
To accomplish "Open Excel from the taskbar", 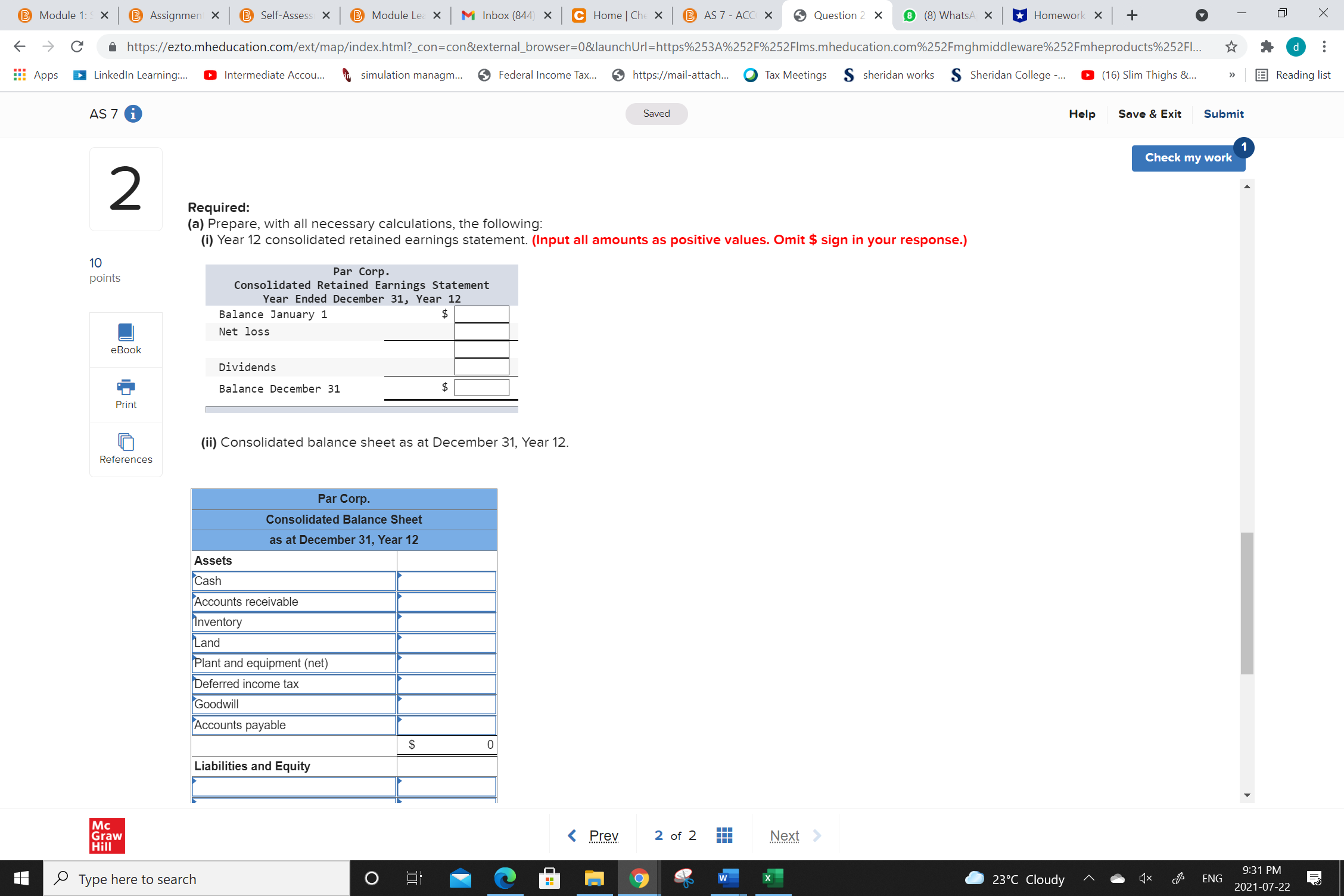I will point(771,878).
